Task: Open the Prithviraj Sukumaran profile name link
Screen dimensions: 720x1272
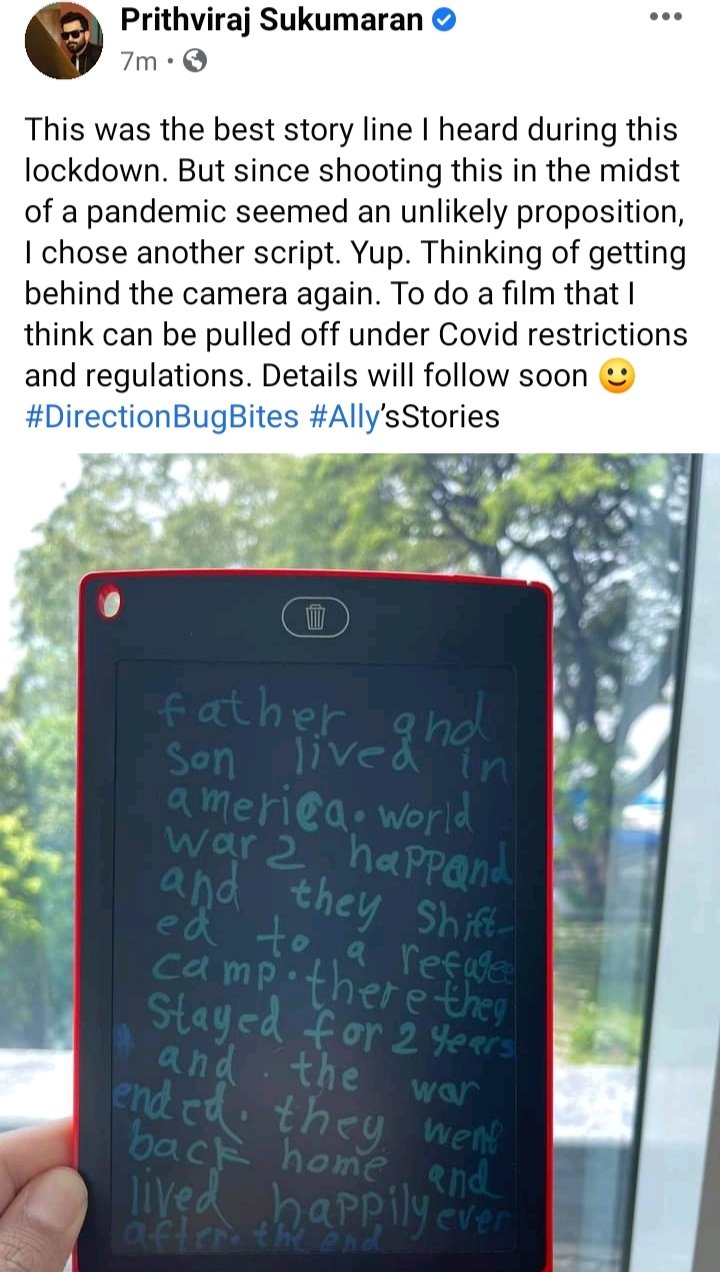Action: pos(271,19)
